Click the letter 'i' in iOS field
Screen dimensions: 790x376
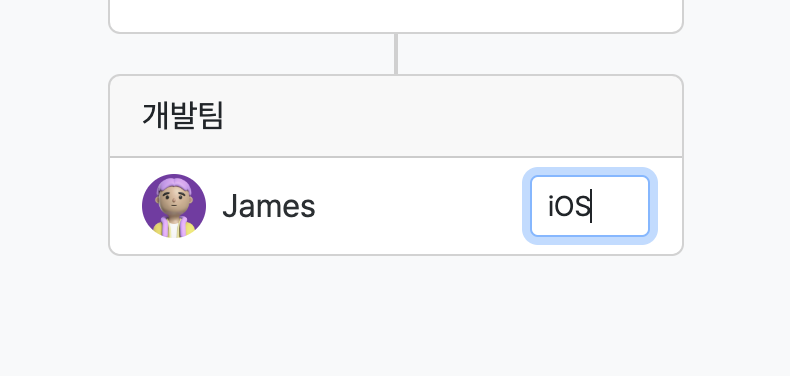(551, 207)
